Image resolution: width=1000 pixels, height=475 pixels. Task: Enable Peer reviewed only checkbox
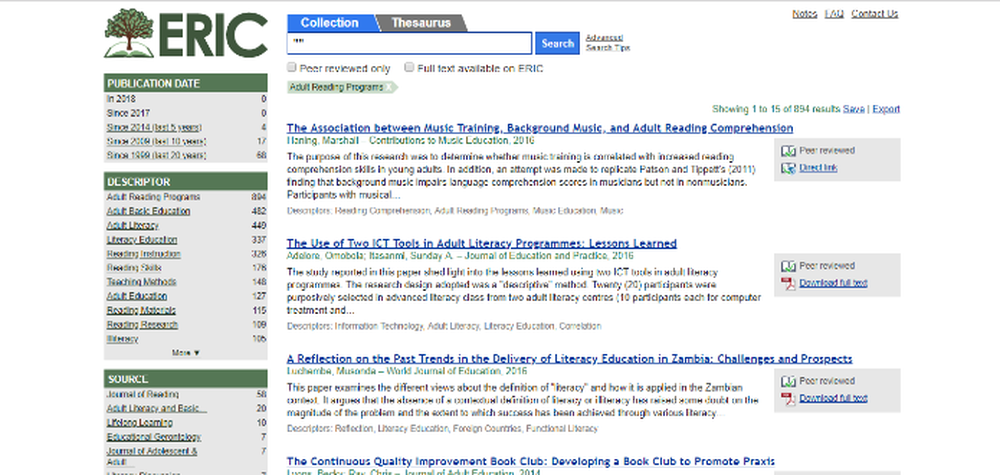(291, 67)
